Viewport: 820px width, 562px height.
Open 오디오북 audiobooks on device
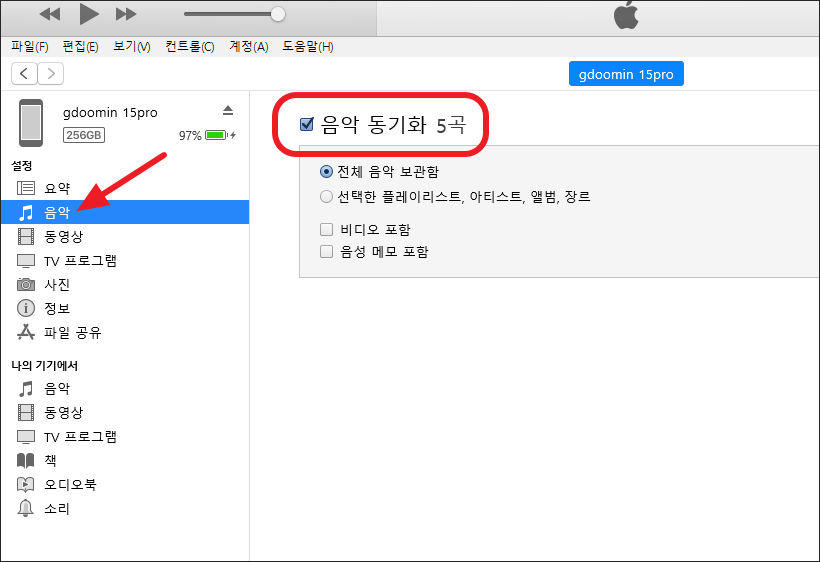pyautogui.click(x=124, y=485)
